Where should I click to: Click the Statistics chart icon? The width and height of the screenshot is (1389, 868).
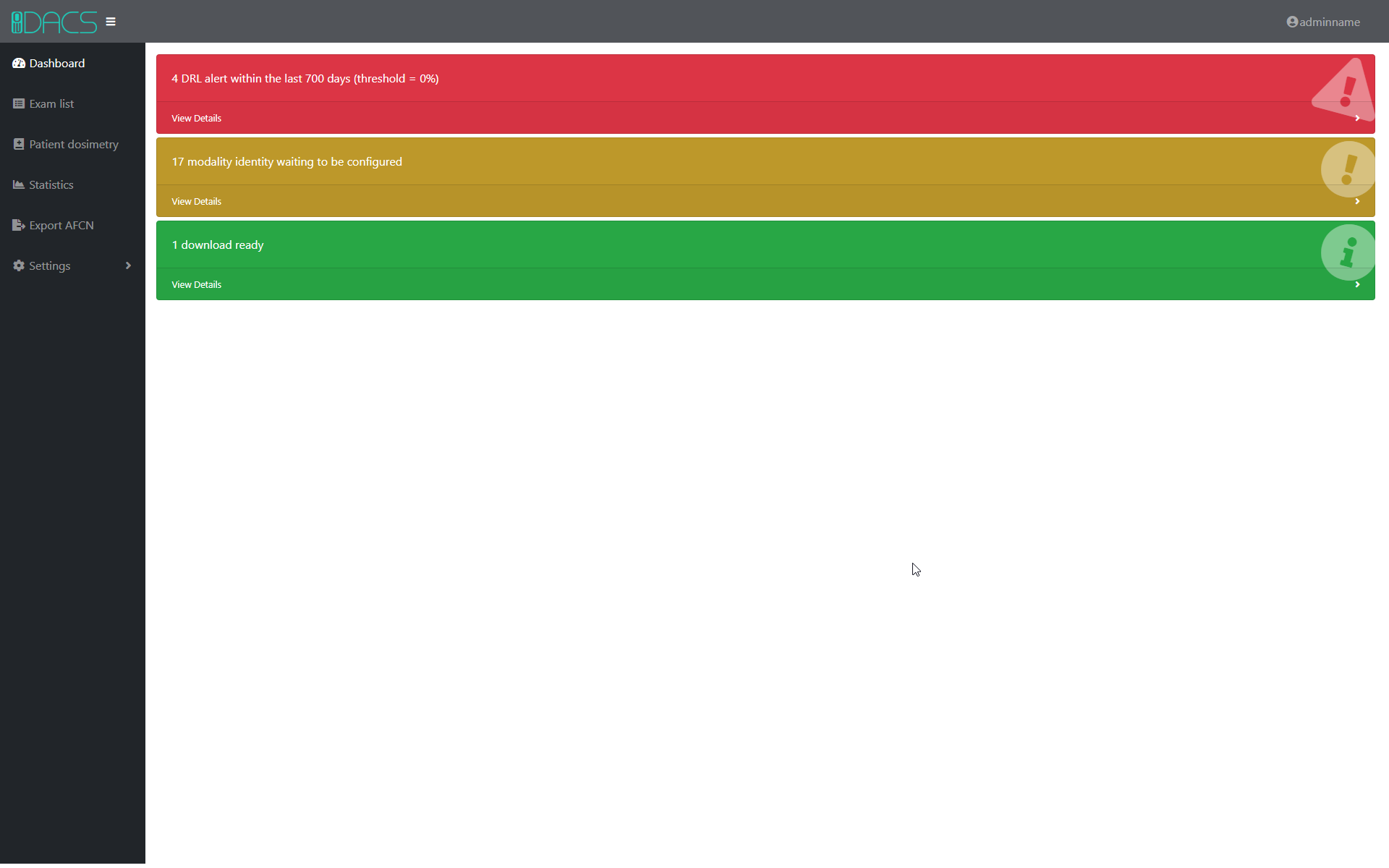point(19,185)
